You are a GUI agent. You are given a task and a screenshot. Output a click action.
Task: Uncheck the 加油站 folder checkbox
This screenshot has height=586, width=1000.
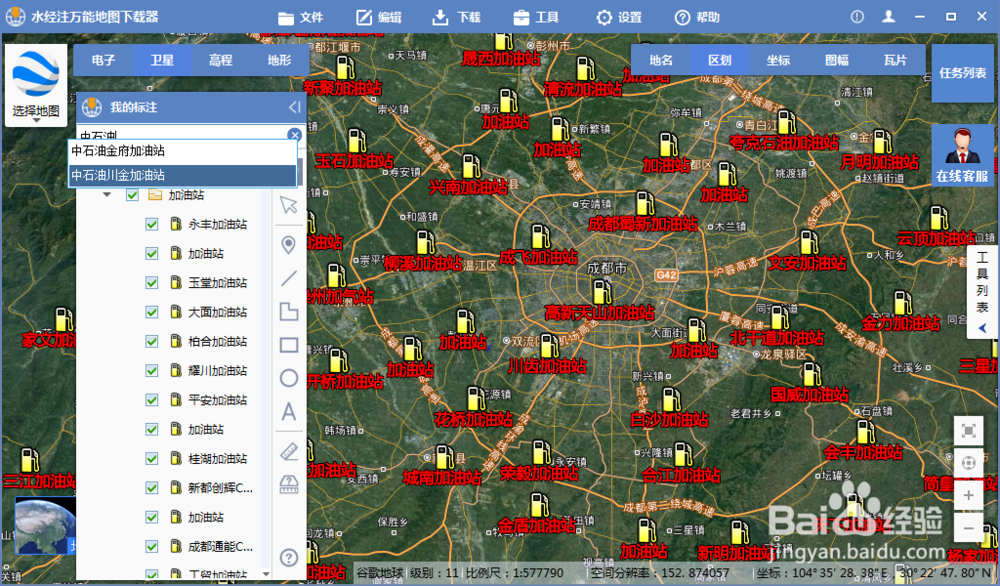(132, 194)
